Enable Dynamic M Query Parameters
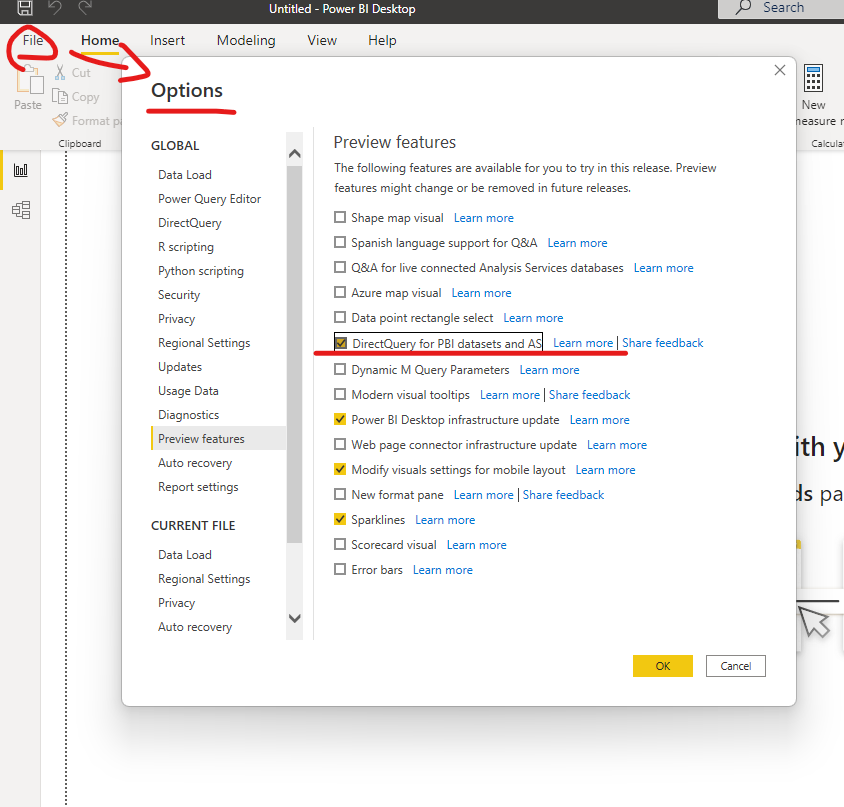The height and width of the screenshot is (807, 844). pos(340,369)
